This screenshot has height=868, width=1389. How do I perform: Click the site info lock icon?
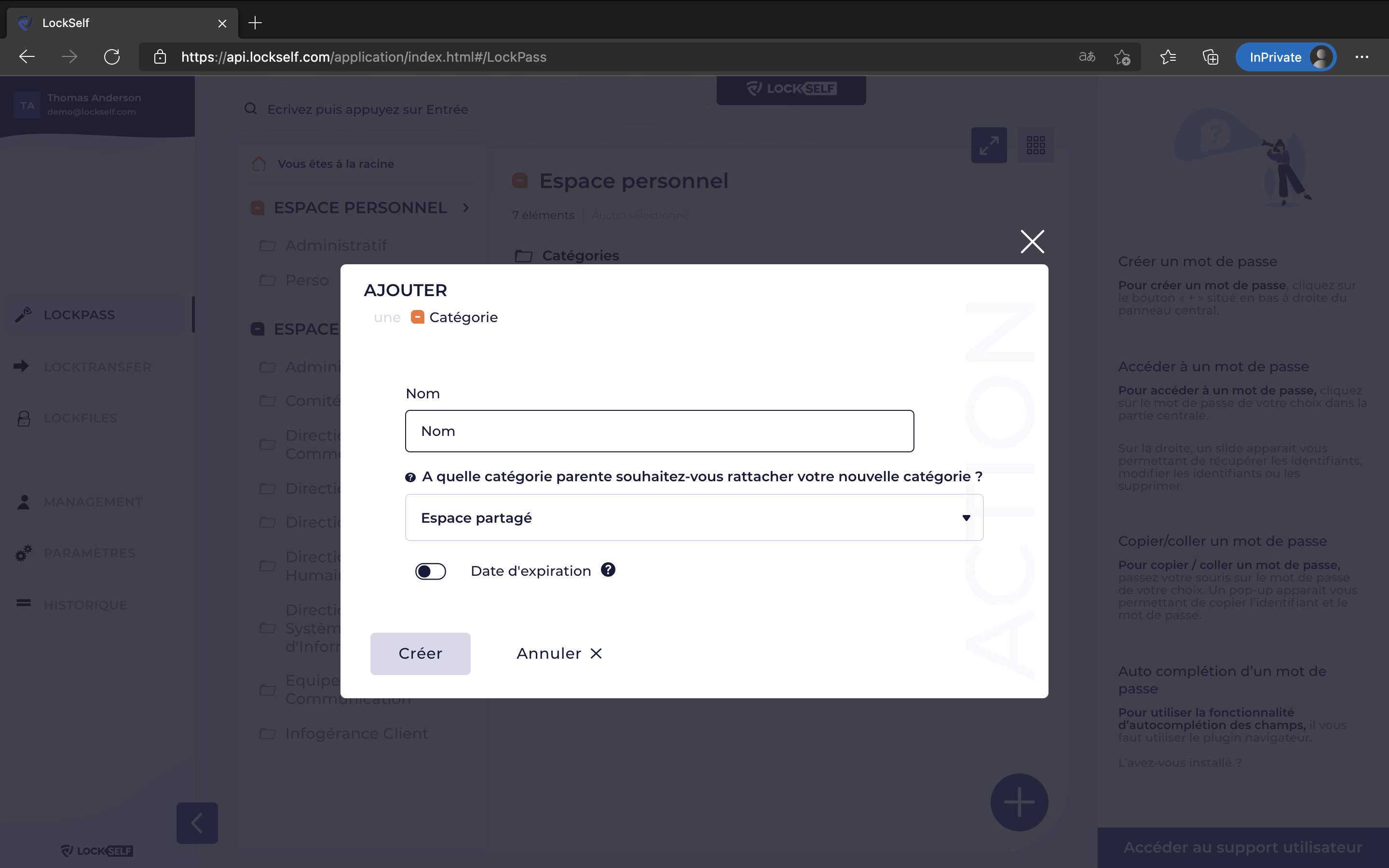(160, 57)
